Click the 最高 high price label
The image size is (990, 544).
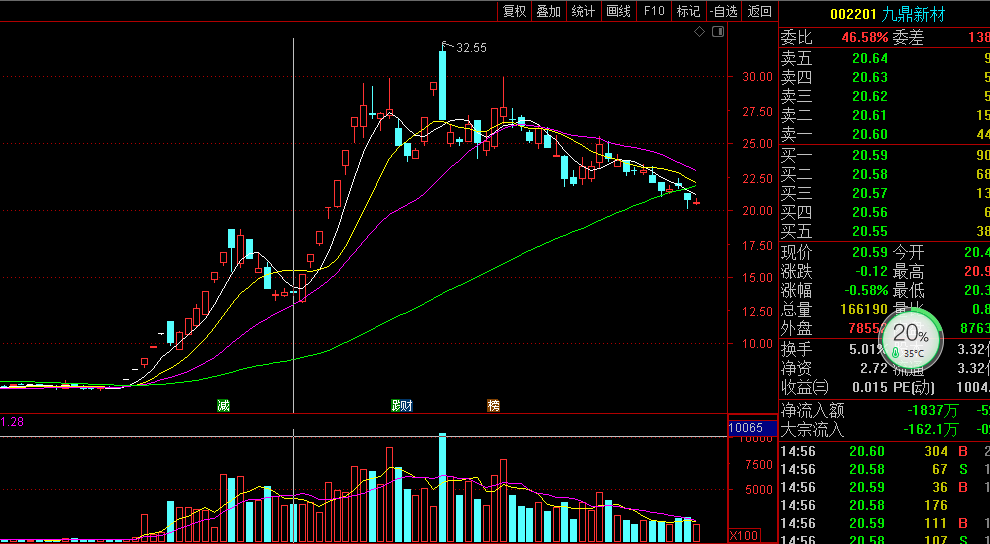click(908, 272)
